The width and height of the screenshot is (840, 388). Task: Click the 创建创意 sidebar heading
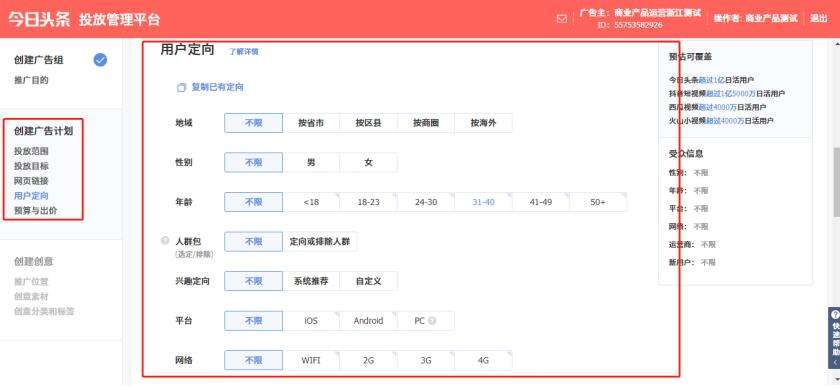(x=34, y=262)
